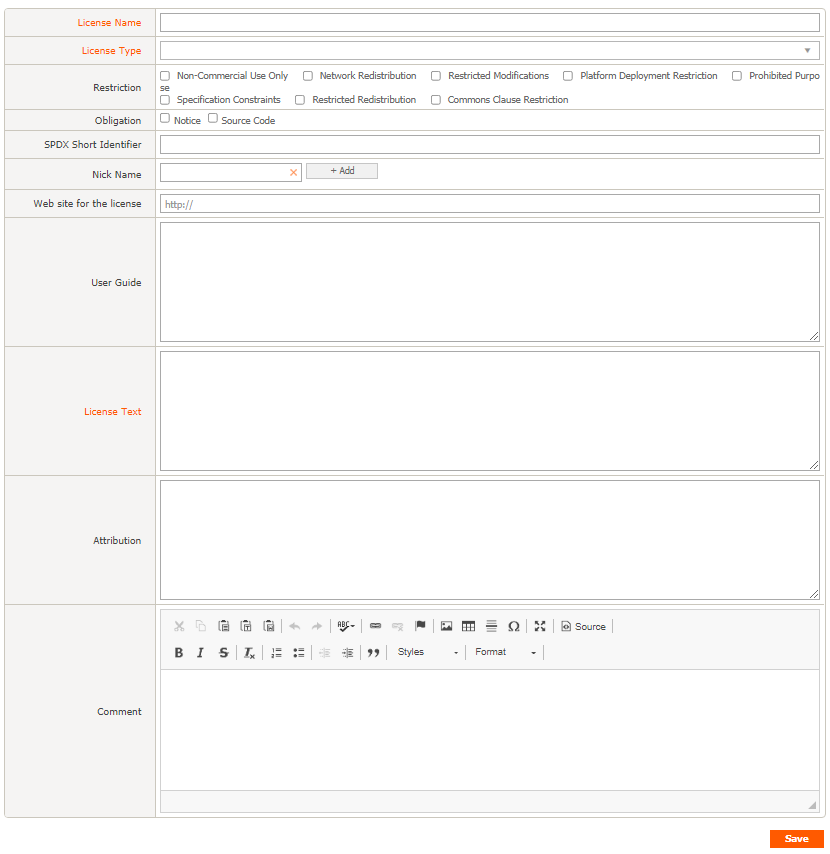Open special character Omega icon
Image resolution: width=830 pixels, height=854 pixels.
click(x=514, y=626)
